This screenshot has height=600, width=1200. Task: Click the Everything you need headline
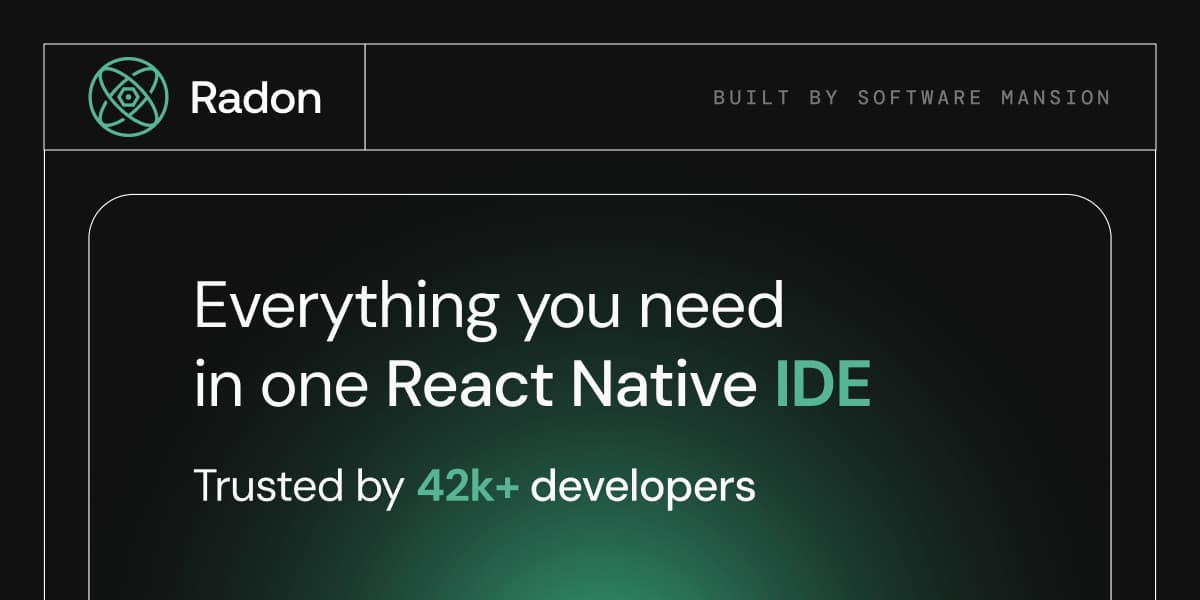[x=489, y=307]
